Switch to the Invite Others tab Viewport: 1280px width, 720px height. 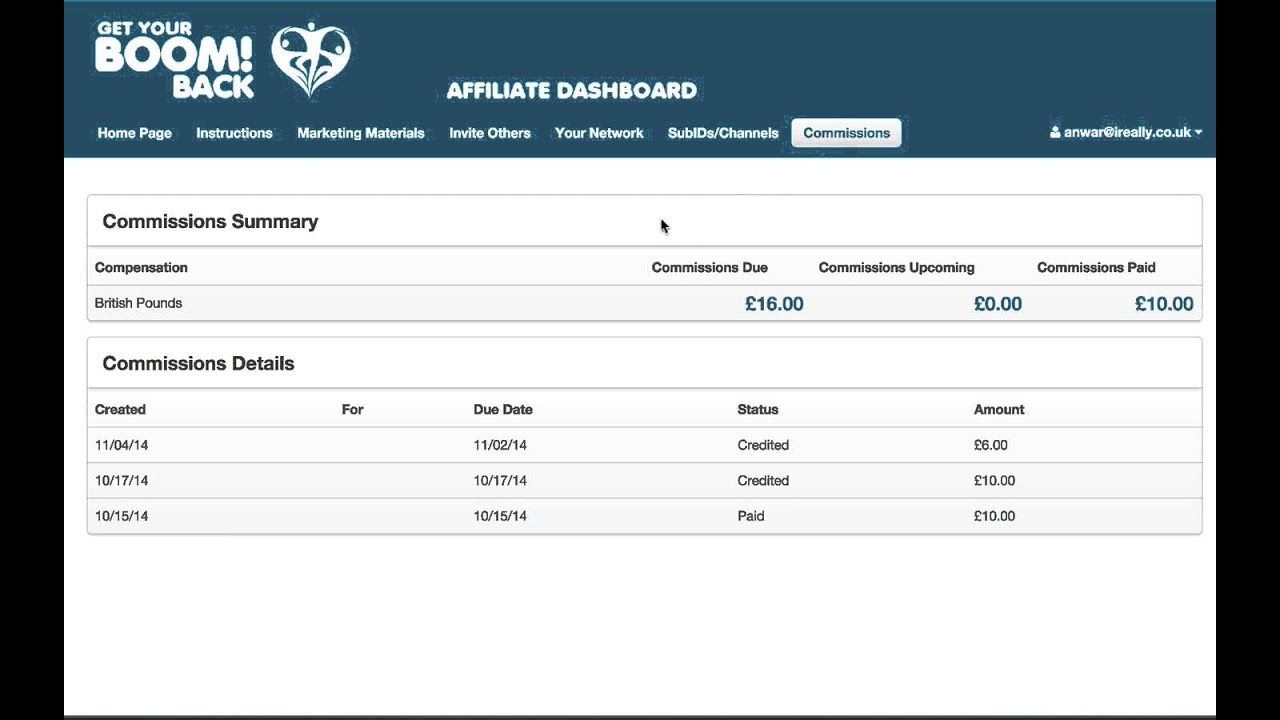pos(490,133)
